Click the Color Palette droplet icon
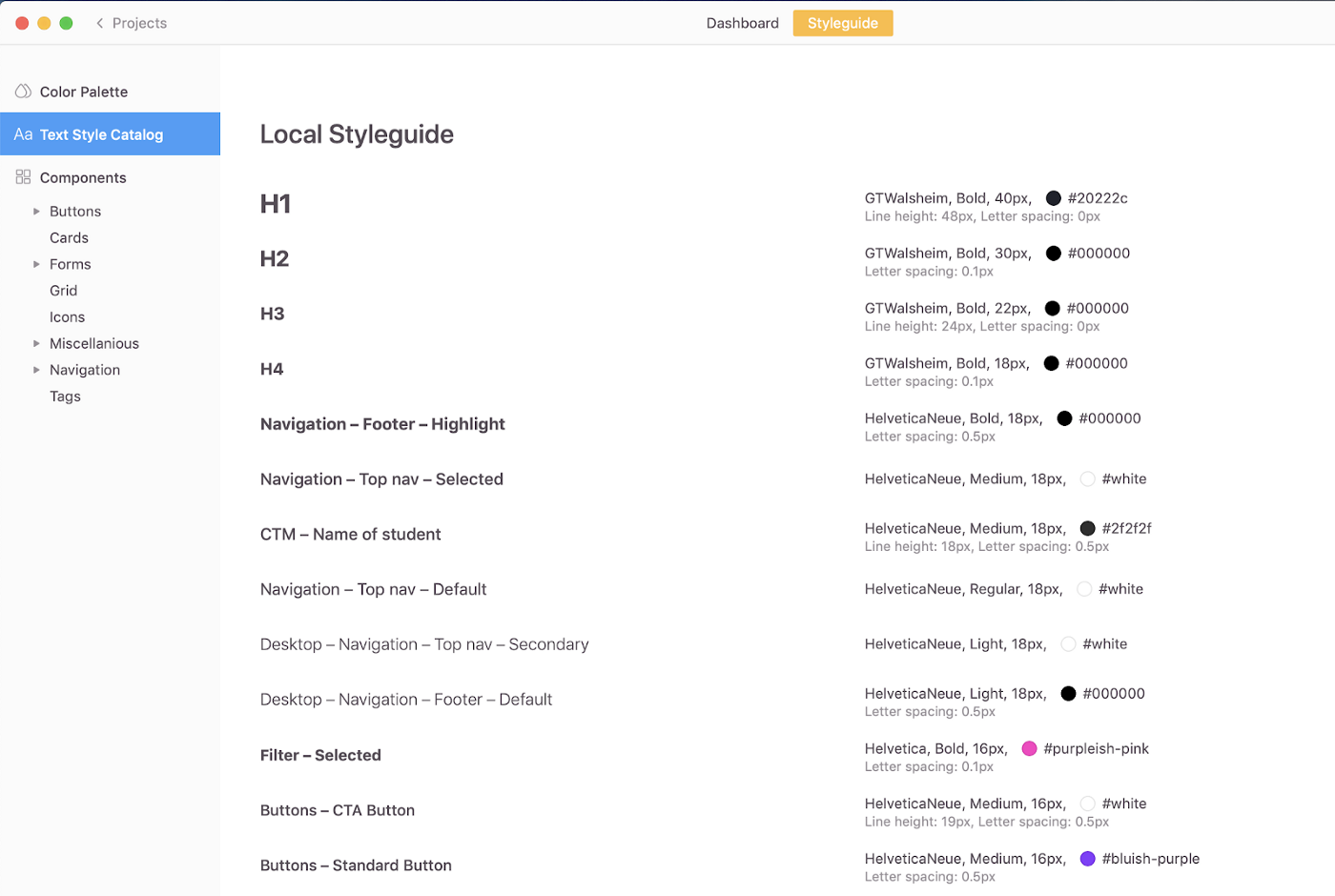 [23, 92]
